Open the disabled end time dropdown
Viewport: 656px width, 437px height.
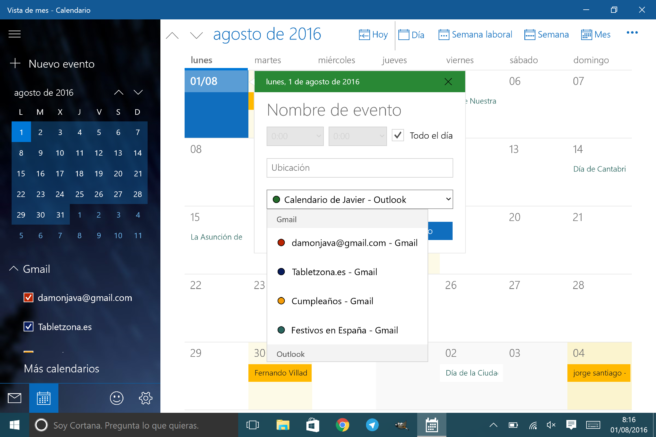click(357, 136)
